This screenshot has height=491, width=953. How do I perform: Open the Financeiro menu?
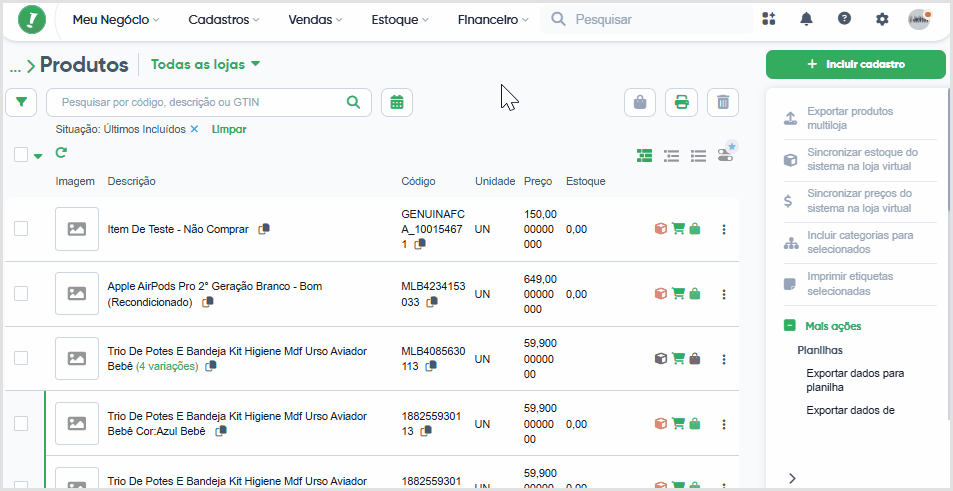[x=493, y=20]
